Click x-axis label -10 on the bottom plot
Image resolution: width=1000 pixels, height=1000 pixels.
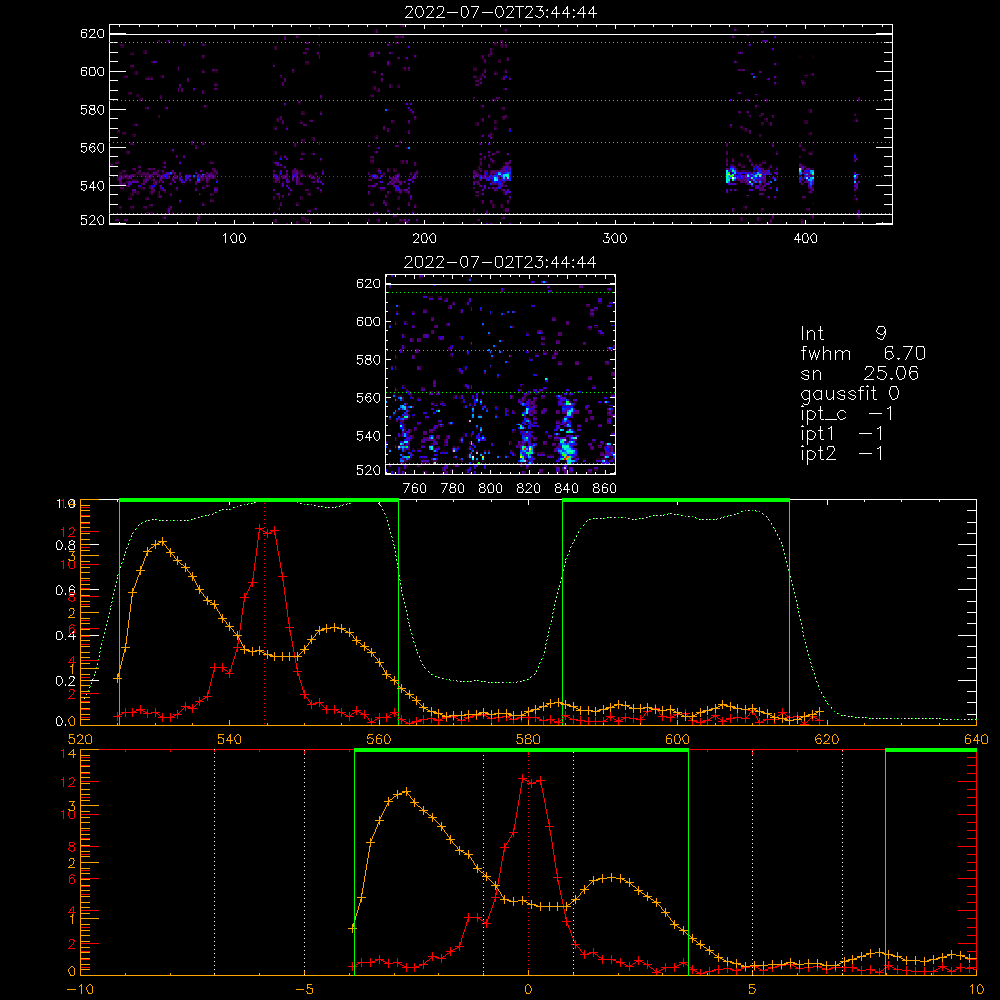80,989
